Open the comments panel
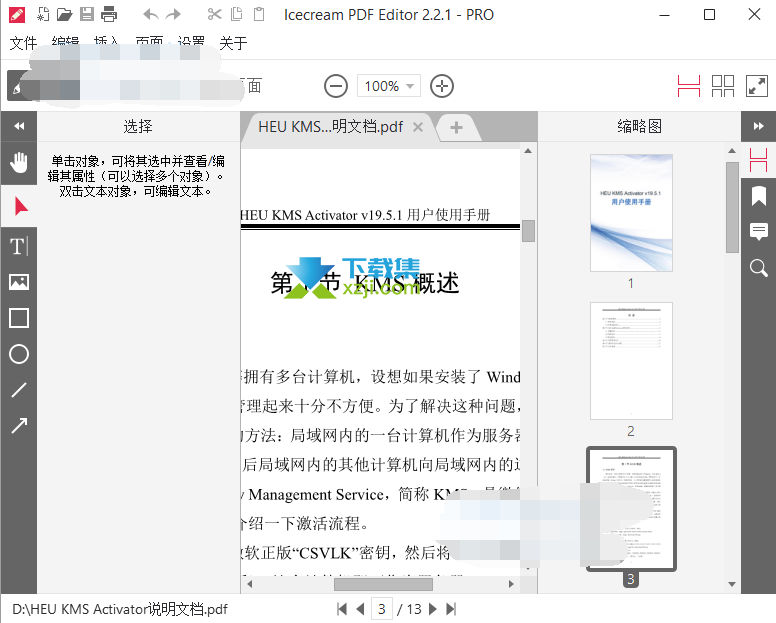Viewport: 776px width, 623px height. click(758, 232)
